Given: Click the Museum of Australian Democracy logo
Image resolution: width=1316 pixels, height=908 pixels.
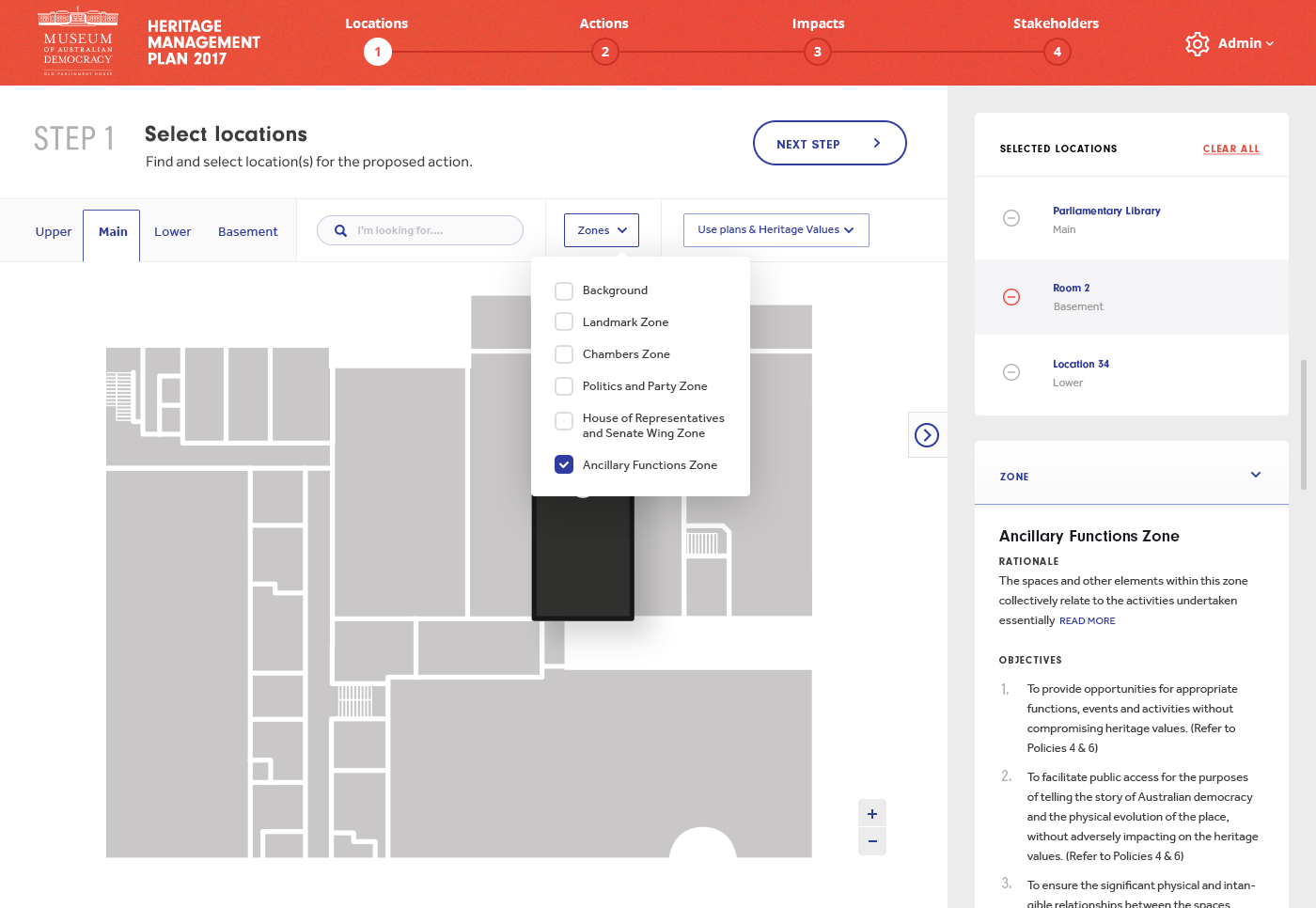Looking at the screenshot, I should click(x=78, y=42).
